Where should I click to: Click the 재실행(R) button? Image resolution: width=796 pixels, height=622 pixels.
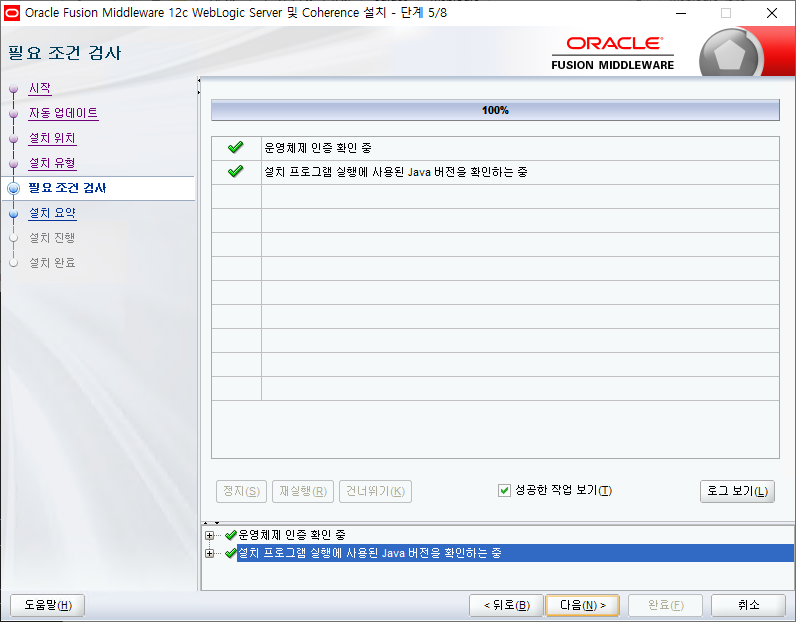[x=303, y=491]
